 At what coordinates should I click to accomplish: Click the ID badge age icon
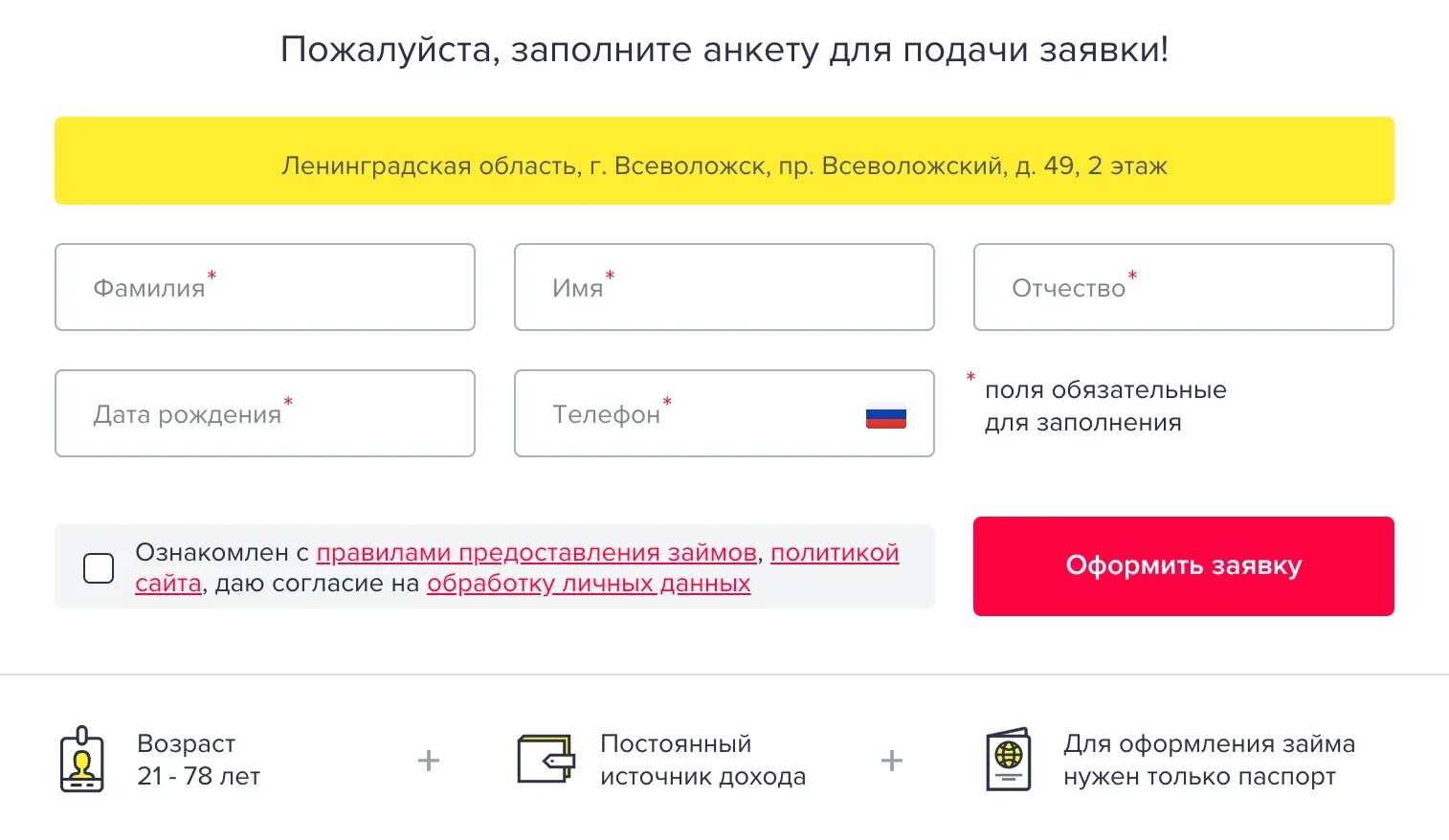coord(82,760)
